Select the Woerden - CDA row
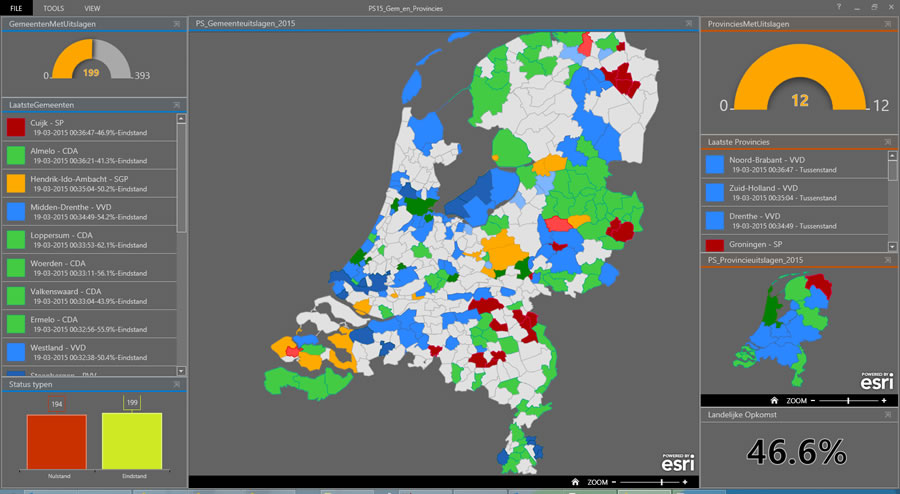 coord(90,268)
